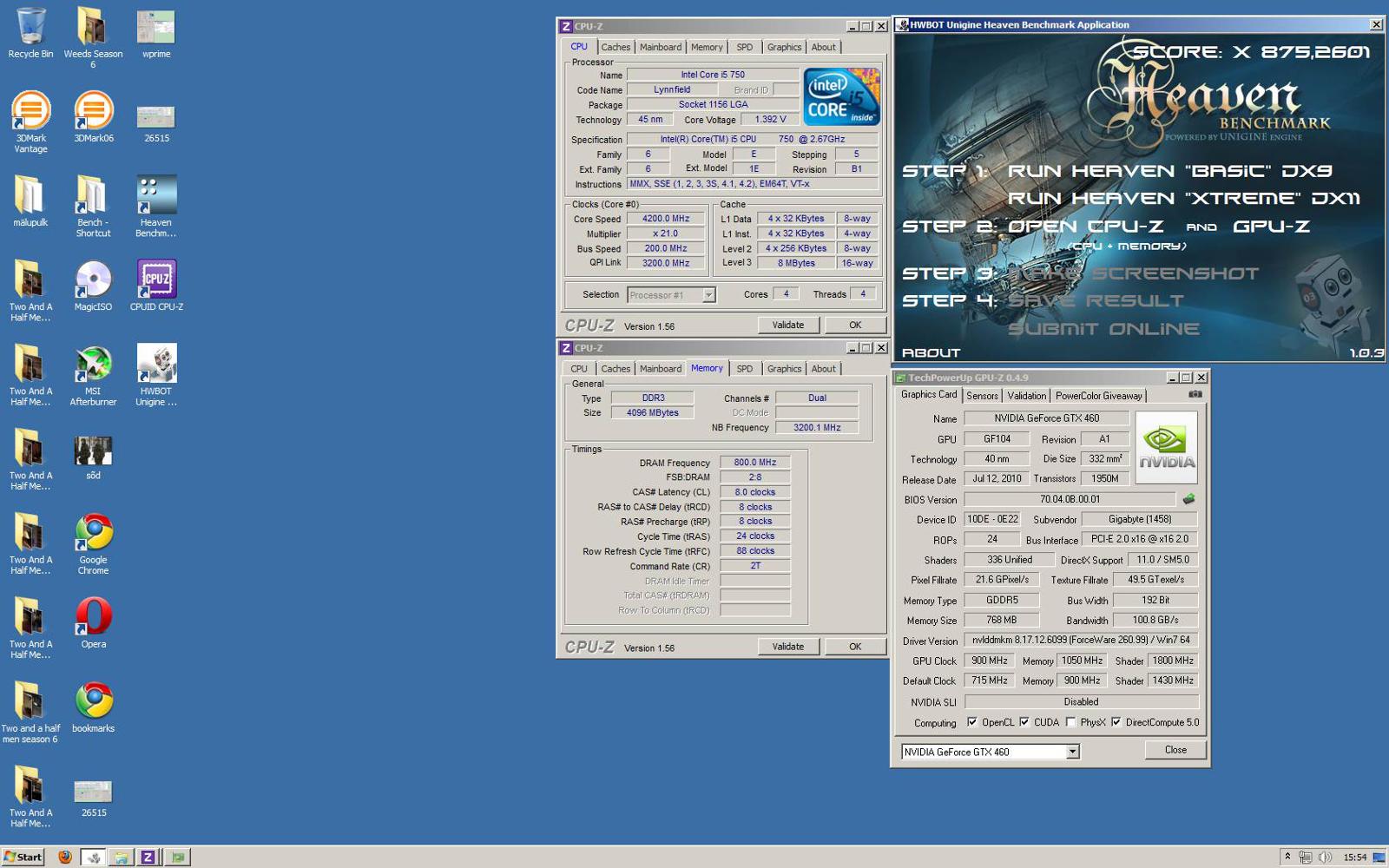Show hidden system tray icons
The width and height of the screenshot is (1389, 868).
click(1287, 857)
